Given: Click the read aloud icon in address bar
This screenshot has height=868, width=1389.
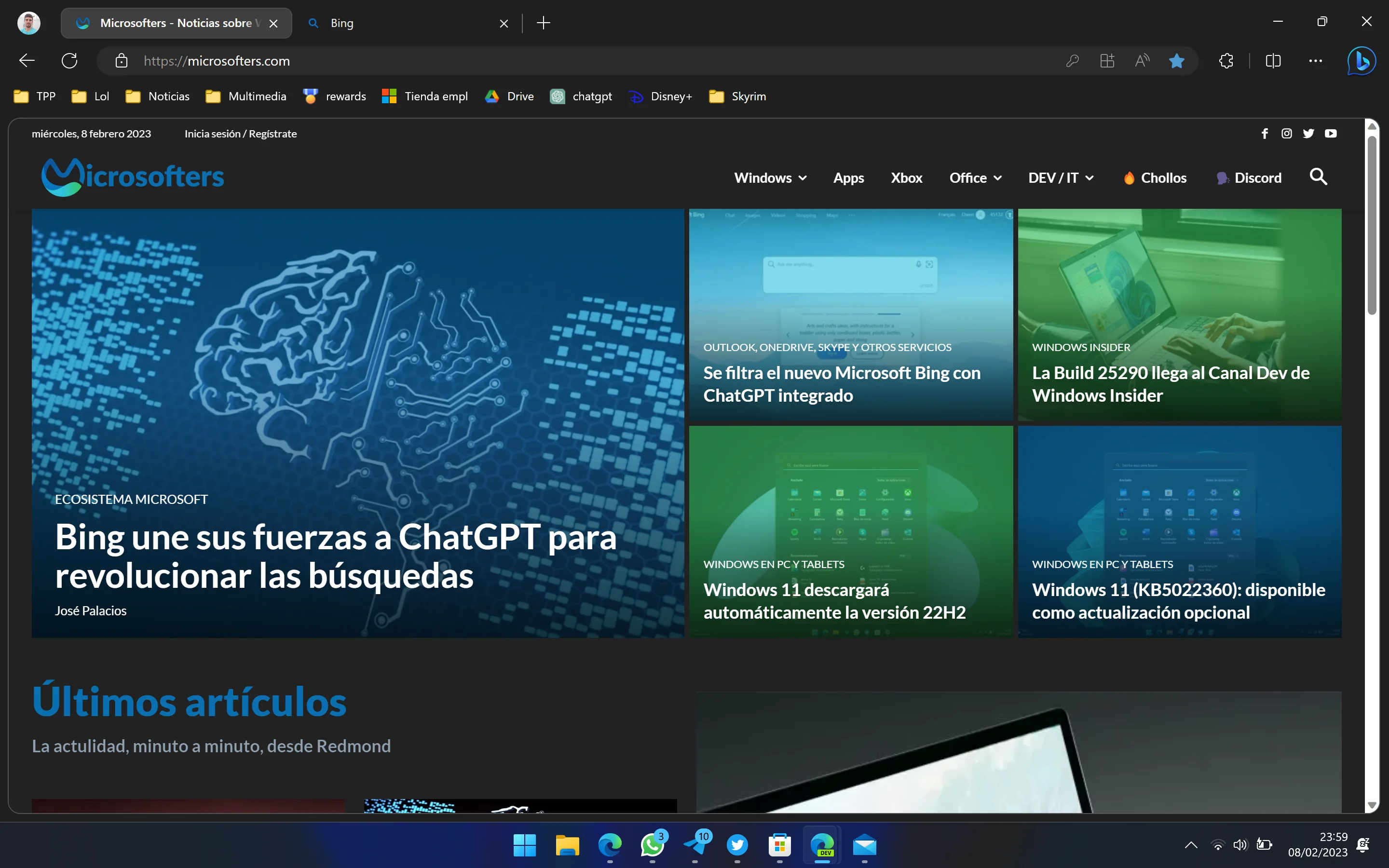Looking at the screenshot, I should click(x=1141, y=61).
